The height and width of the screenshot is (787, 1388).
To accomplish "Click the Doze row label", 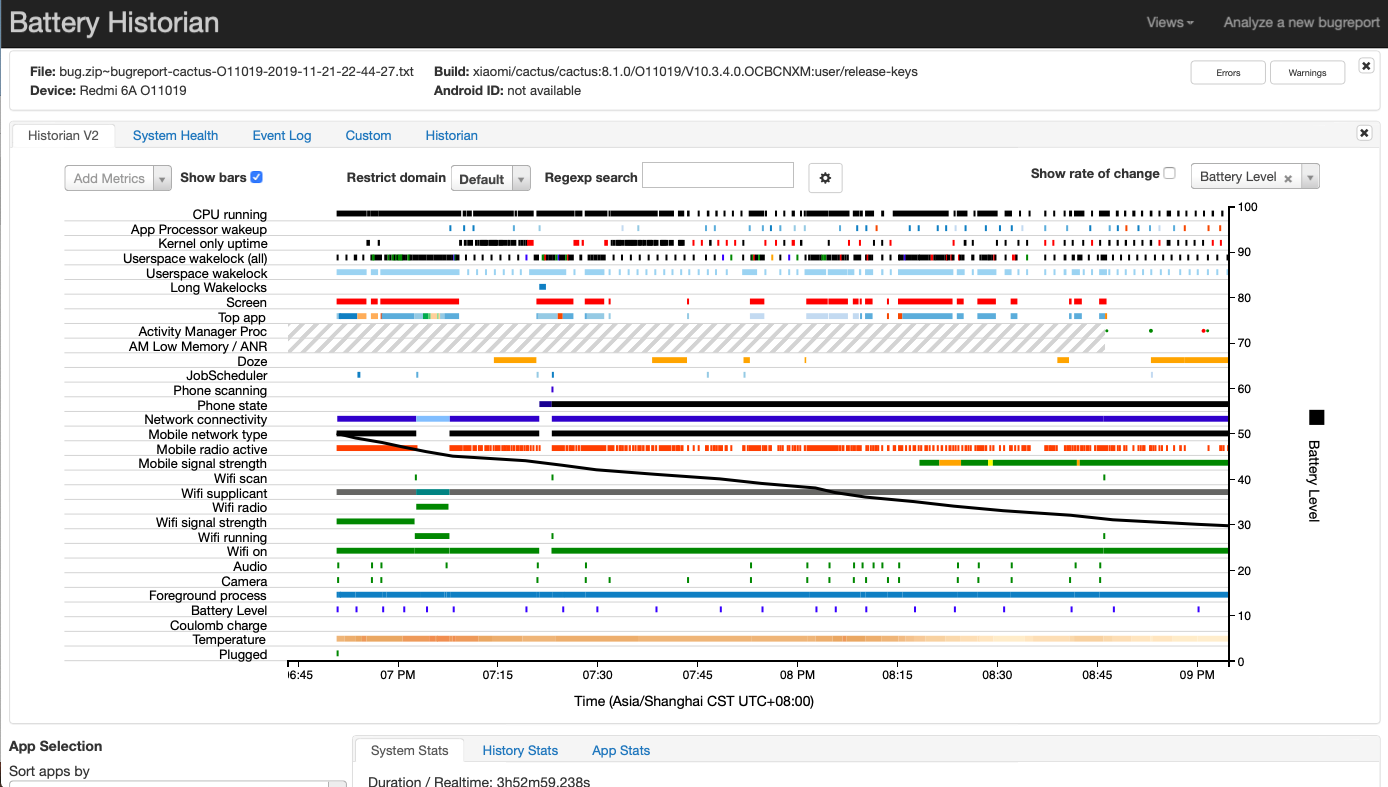I will pyautogui.click(x=252, y=362).
